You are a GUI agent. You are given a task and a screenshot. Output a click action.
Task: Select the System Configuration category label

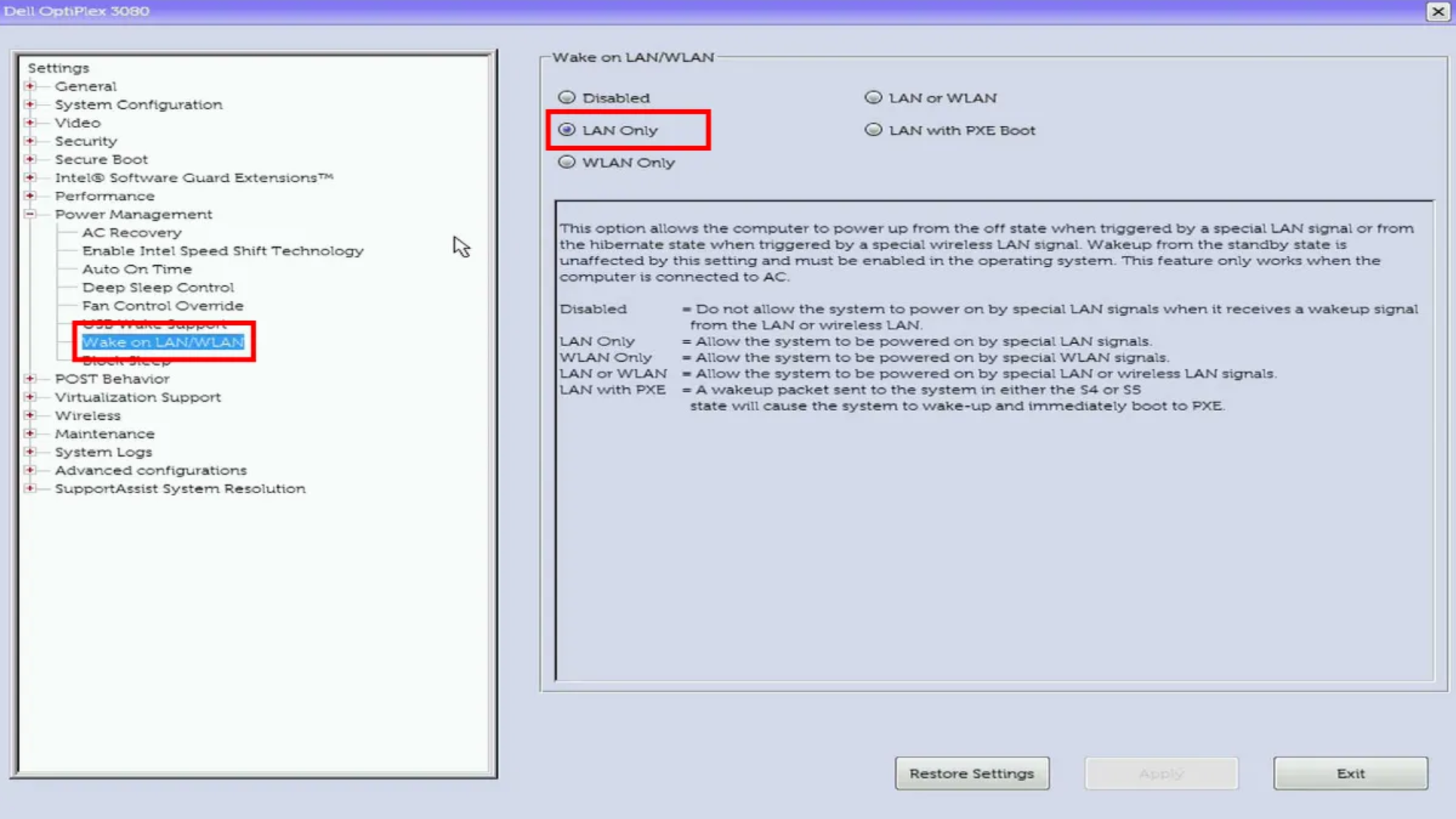point(138,104)
